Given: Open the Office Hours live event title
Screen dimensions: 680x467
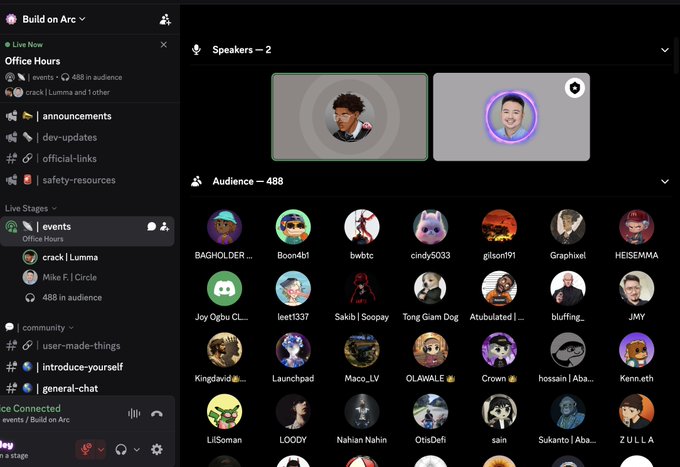Looking at the screenshot, I should click(33, 61).
